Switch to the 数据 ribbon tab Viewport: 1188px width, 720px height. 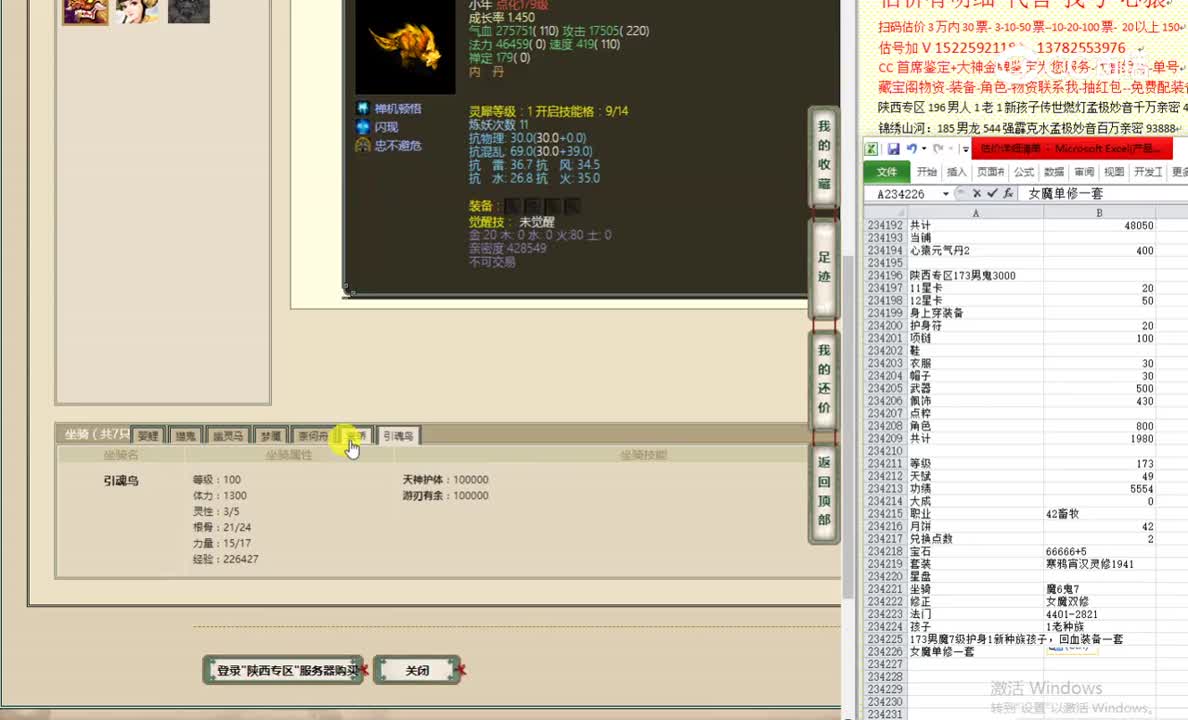(x=1054, y=172)
